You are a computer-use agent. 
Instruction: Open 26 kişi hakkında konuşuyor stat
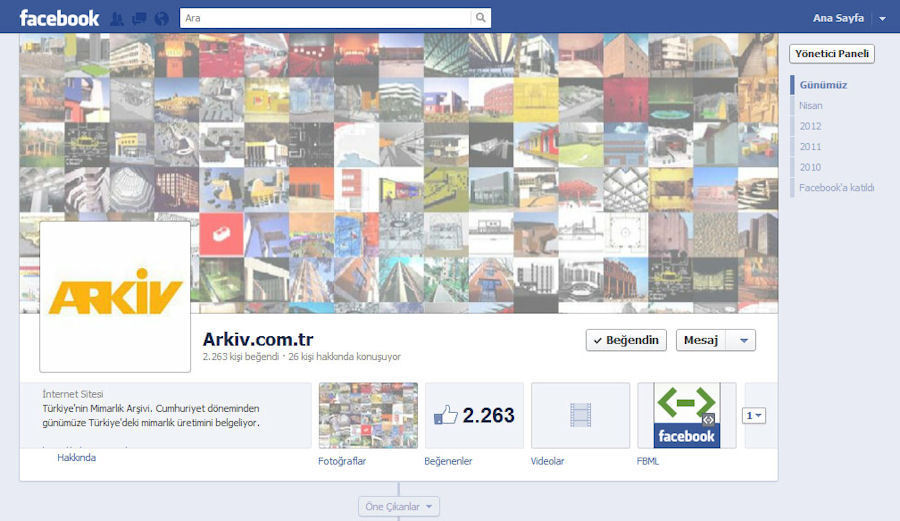344,357
